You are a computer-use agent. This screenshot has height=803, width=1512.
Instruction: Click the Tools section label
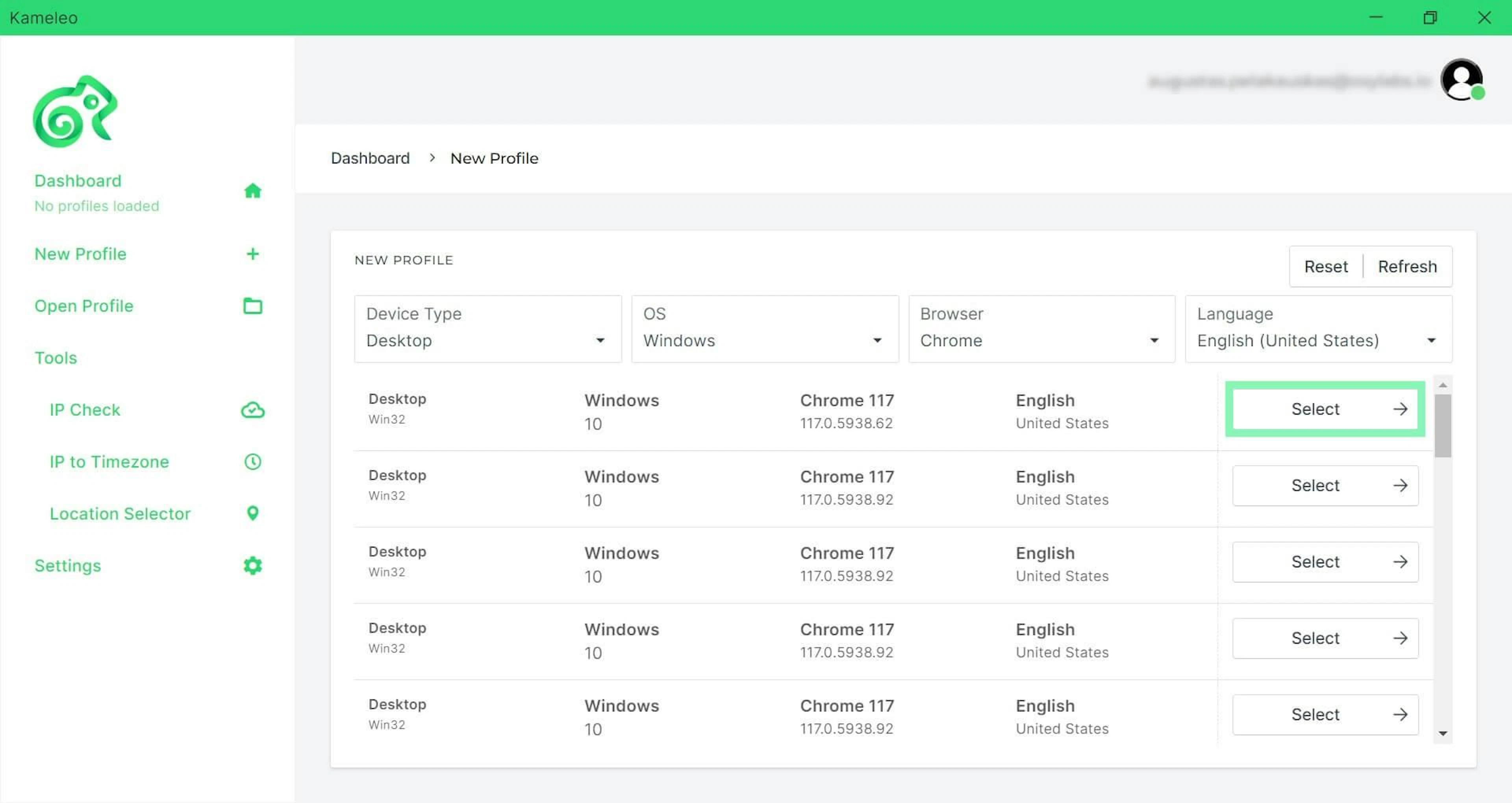pyautogui.click(x=56, y=358)
